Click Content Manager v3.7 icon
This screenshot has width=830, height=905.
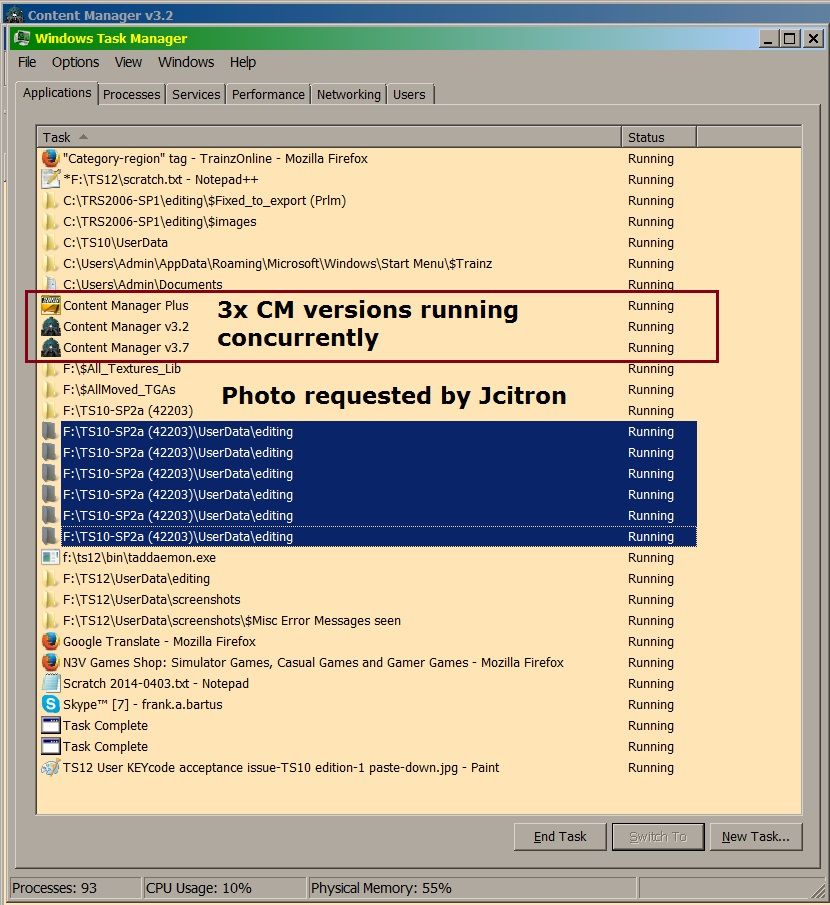(x=51, y=347)
